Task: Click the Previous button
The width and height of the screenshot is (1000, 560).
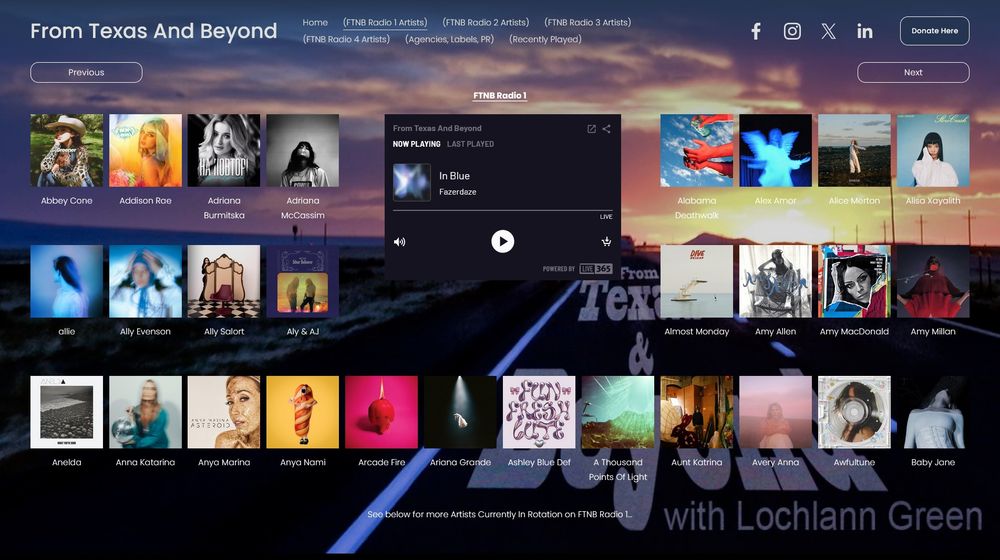Action: (x=86, y=72)
